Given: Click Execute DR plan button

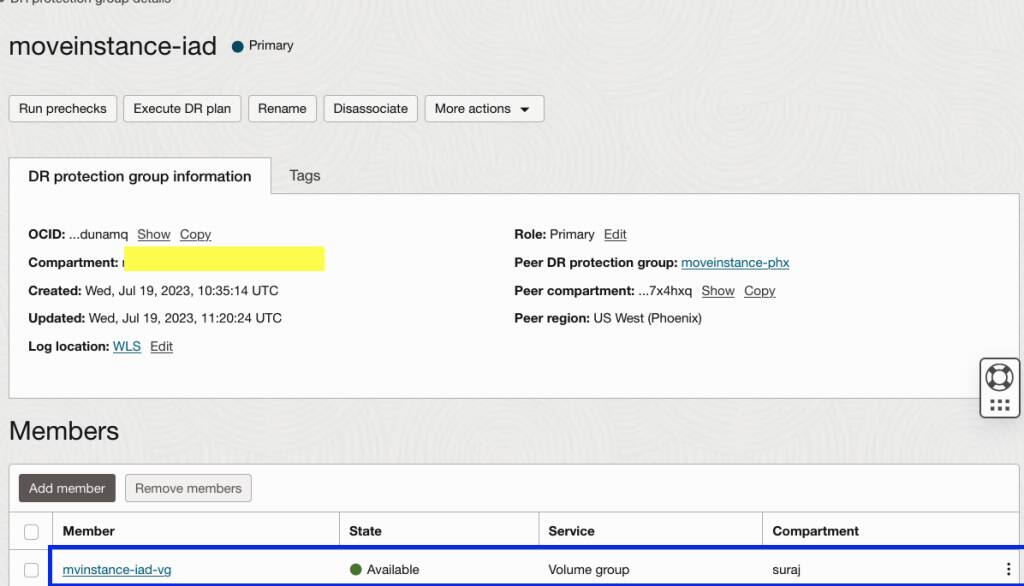Looking at the screenshot, I should pos(182,108).
